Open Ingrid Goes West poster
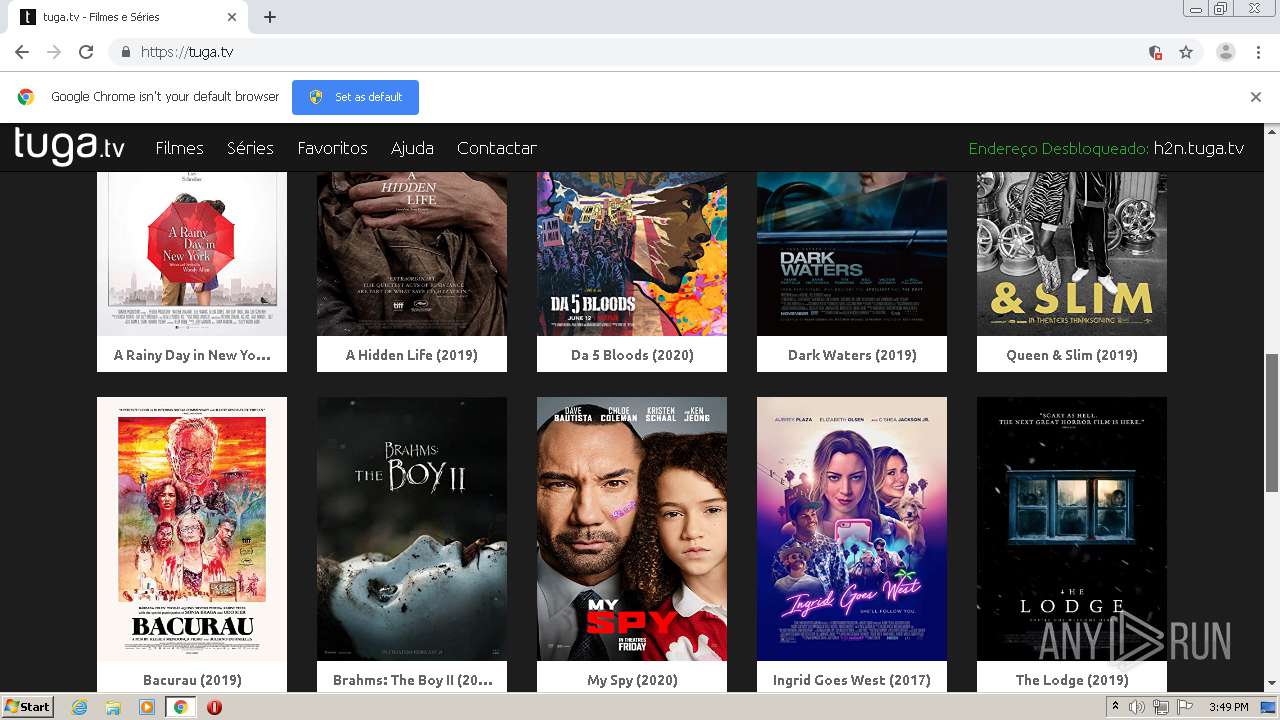1280x720 pixels. (x=852, y=529)
